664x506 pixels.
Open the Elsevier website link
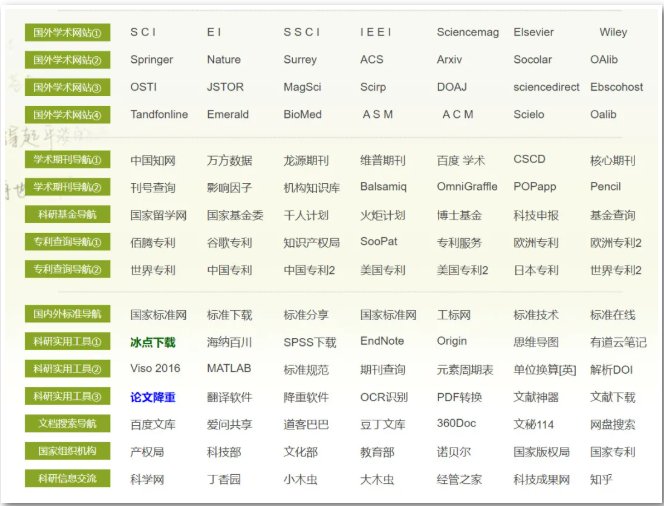533,33
